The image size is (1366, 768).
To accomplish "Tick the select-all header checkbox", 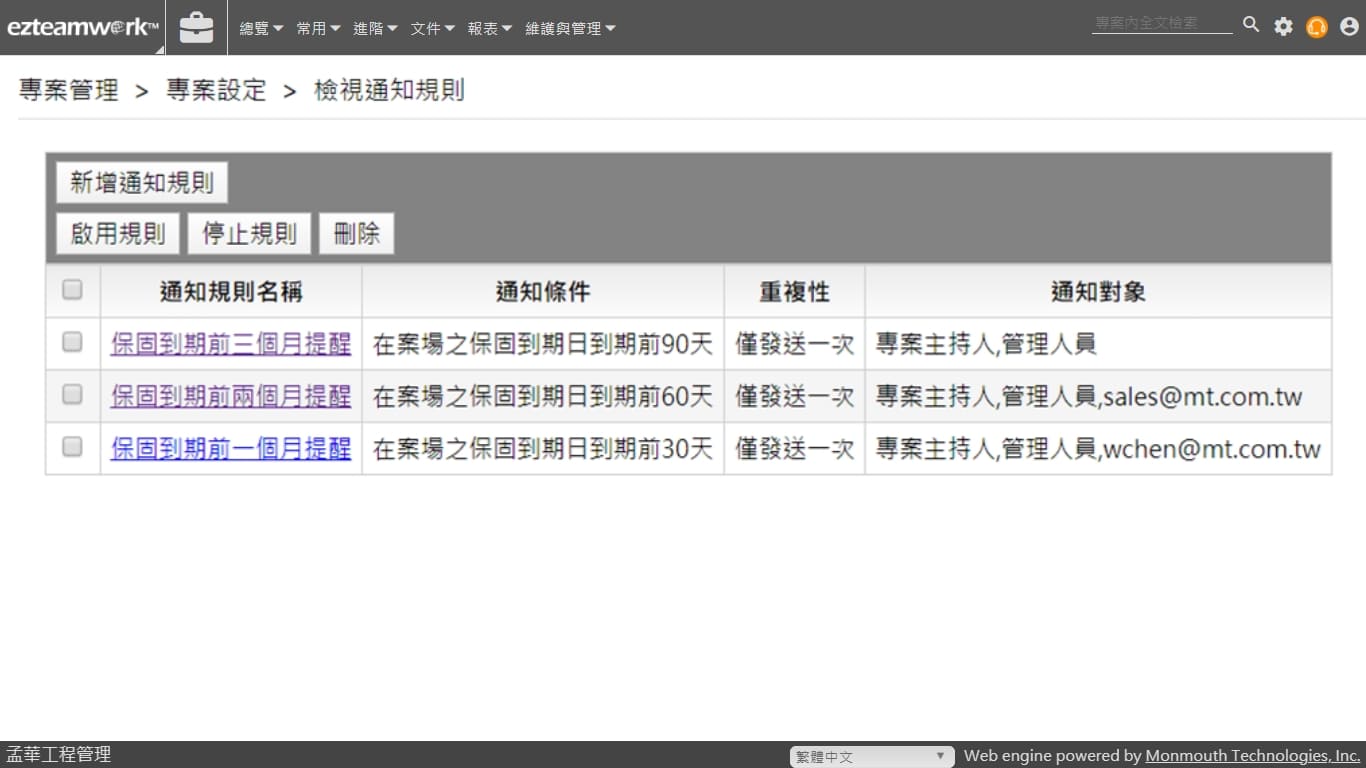I will [x=72, y=290].
